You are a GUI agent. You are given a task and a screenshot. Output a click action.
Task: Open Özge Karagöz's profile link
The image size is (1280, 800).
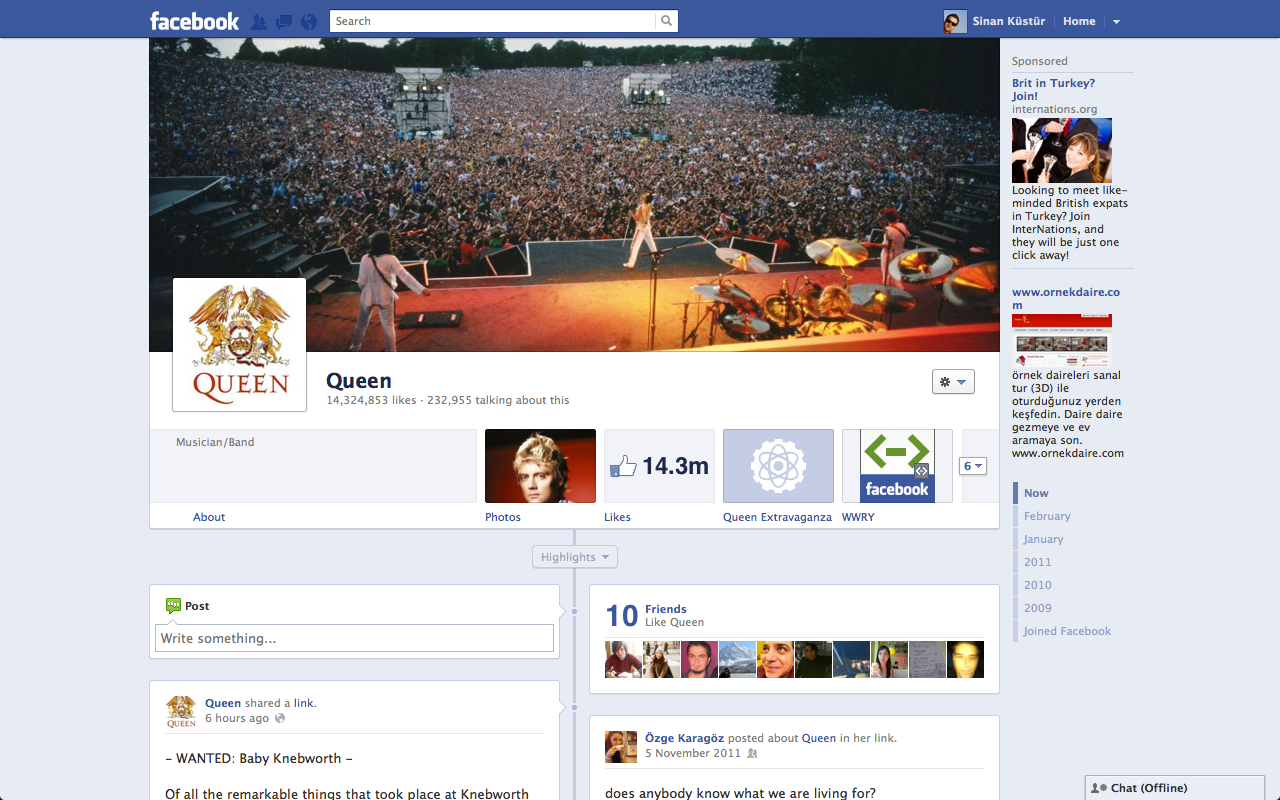(685, 738)
